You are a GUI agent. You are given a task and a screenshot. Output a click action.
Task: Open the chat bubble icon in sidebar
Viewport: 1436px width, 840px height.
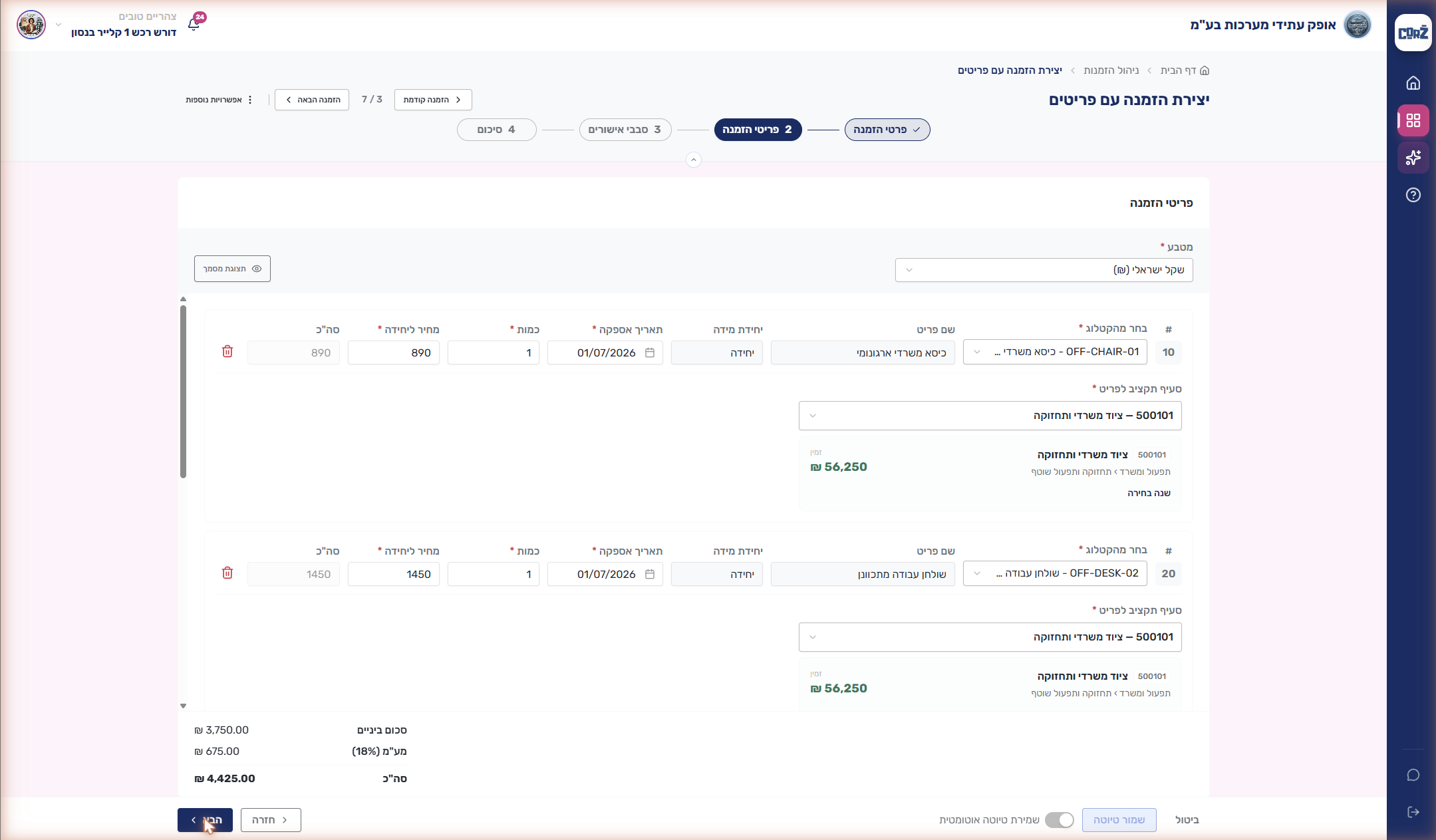pos(1413,775)
